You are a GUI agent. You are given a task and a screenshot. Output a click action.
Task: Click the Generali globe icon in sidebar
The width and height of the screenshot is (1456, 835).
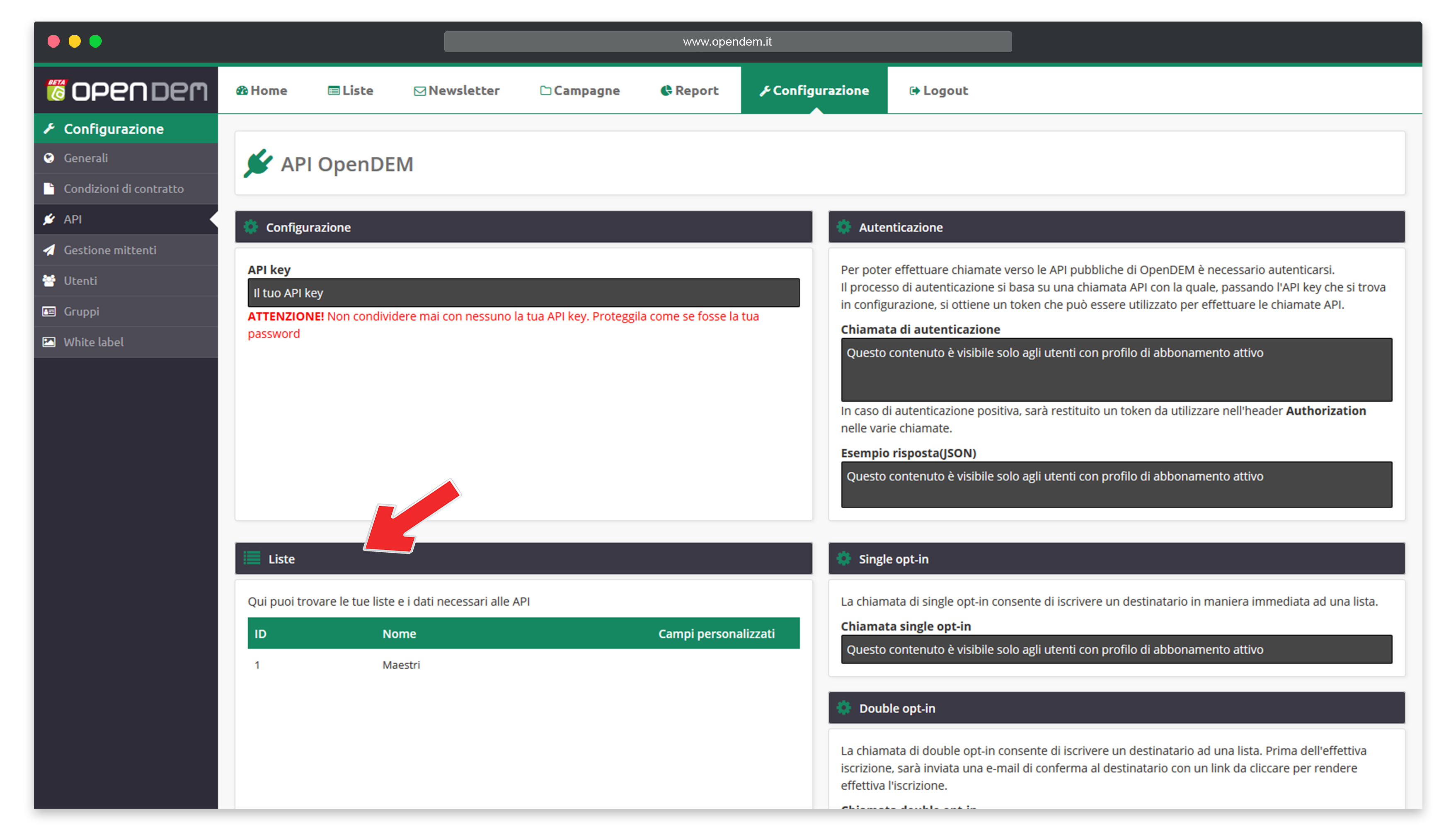pos(49,158)
